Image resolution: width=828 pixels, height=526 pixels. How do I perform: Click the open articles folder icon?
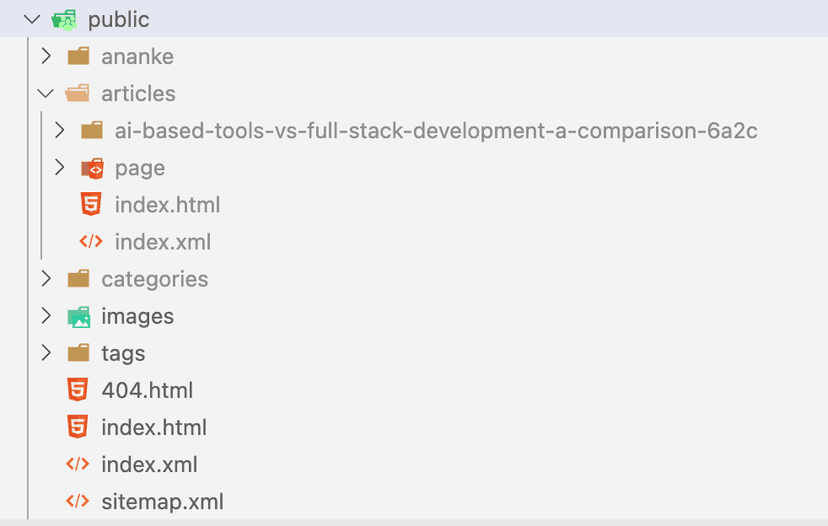[77, 93]
